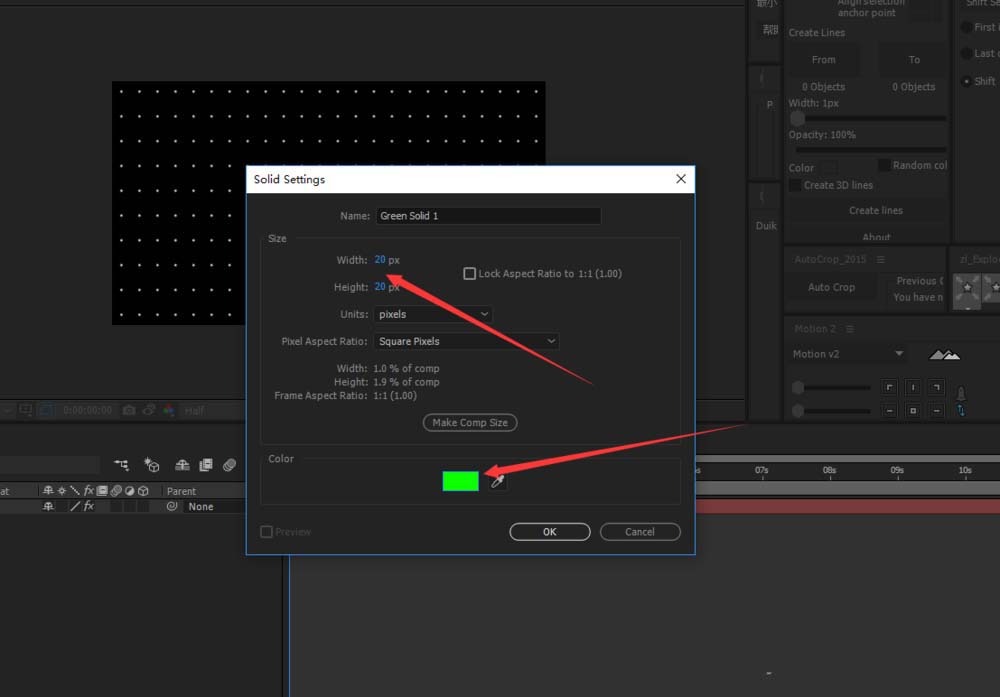Click the eyedropper next to the green swatch
The image size is (1000, 697).
coord(497,481)
